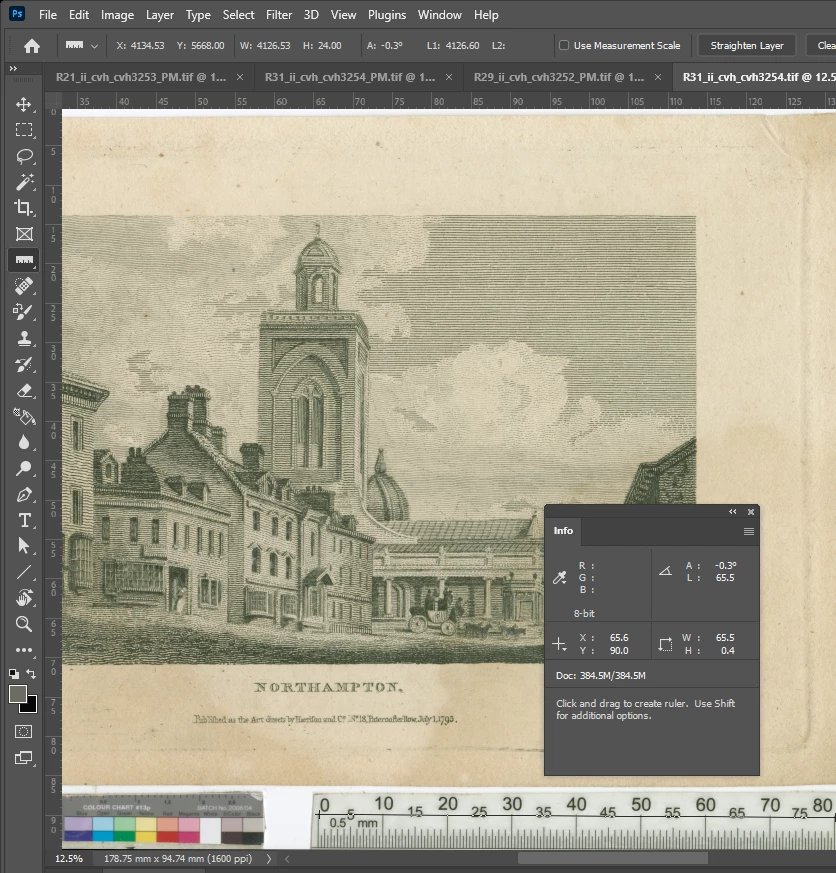Viewport: 836px width, 873px height.
Task: Select the Eraser tool
Action: [x=24, y=390]
